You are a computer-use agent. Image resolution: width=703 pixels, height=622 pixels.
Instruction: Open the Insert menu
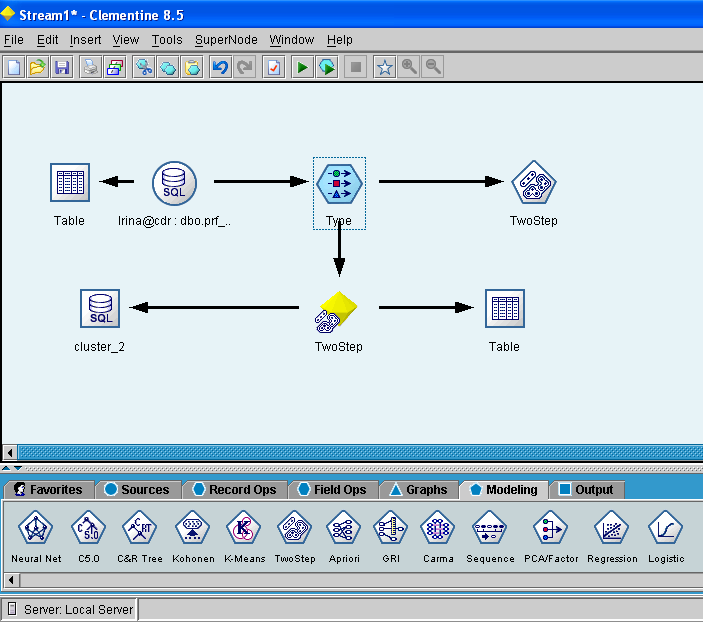pyautogui.click(x=85, y=40)
